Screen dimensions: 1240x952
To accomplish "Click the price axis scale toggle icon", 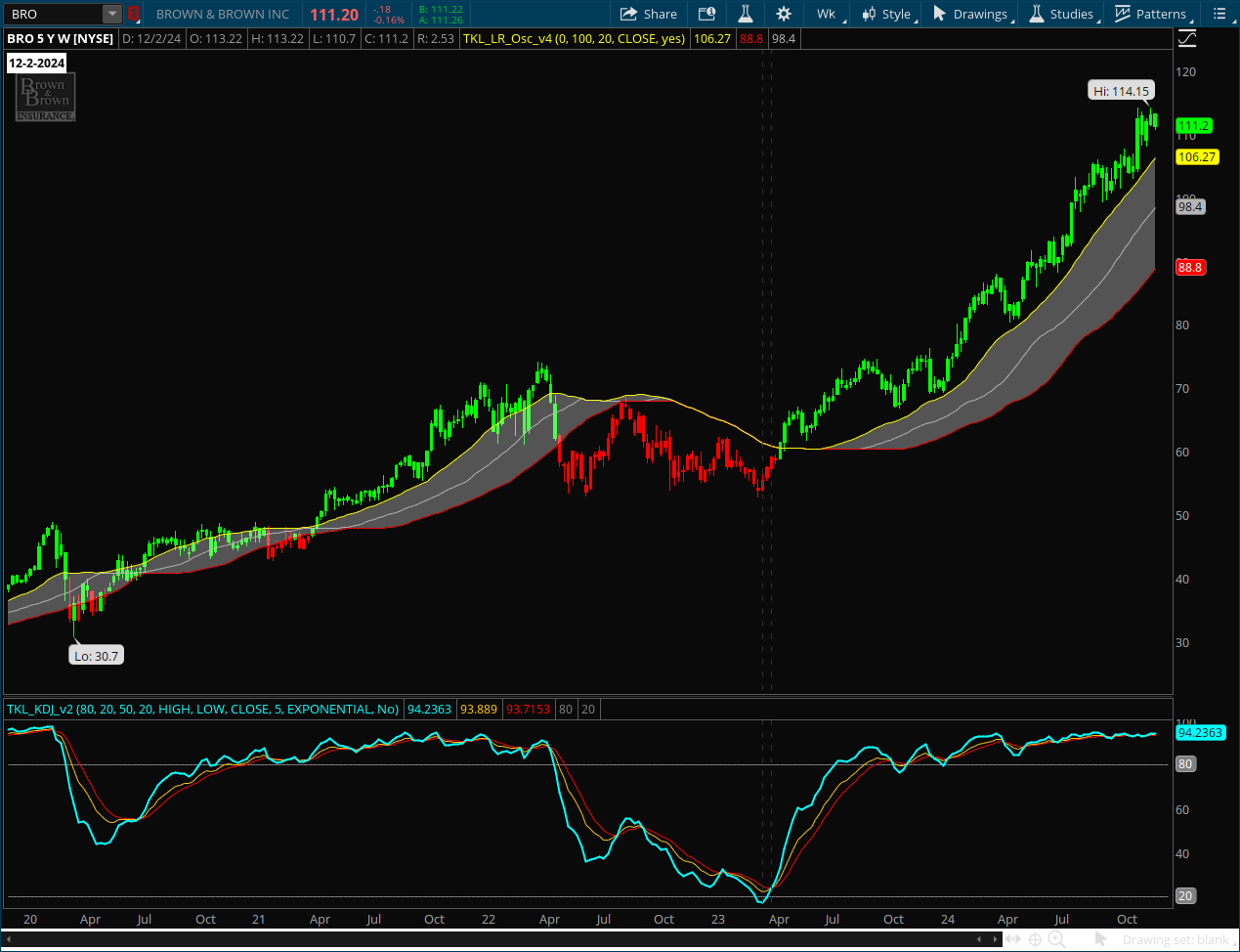I will (1186, 39).
